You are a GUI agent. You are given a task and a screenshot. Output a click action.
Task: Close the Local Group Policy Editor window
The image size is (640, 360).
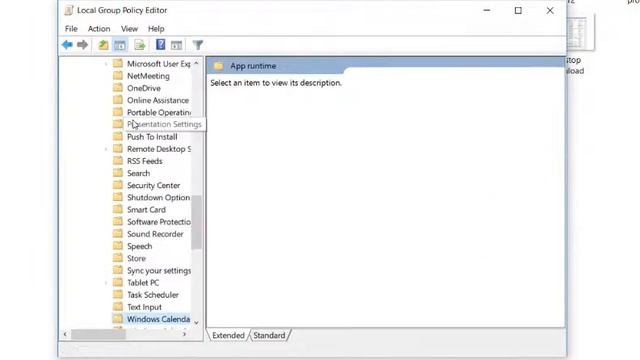550,11
